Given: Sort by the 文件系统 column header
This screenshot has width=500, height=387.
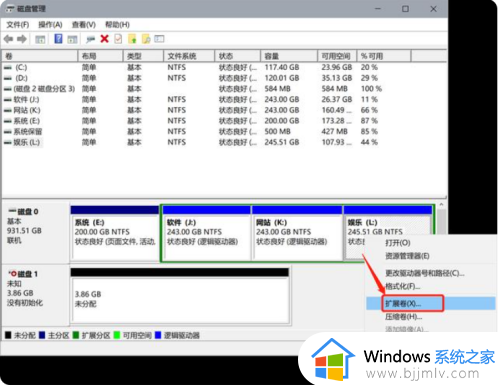Looking at the screenshot, I should click(189, 56).
